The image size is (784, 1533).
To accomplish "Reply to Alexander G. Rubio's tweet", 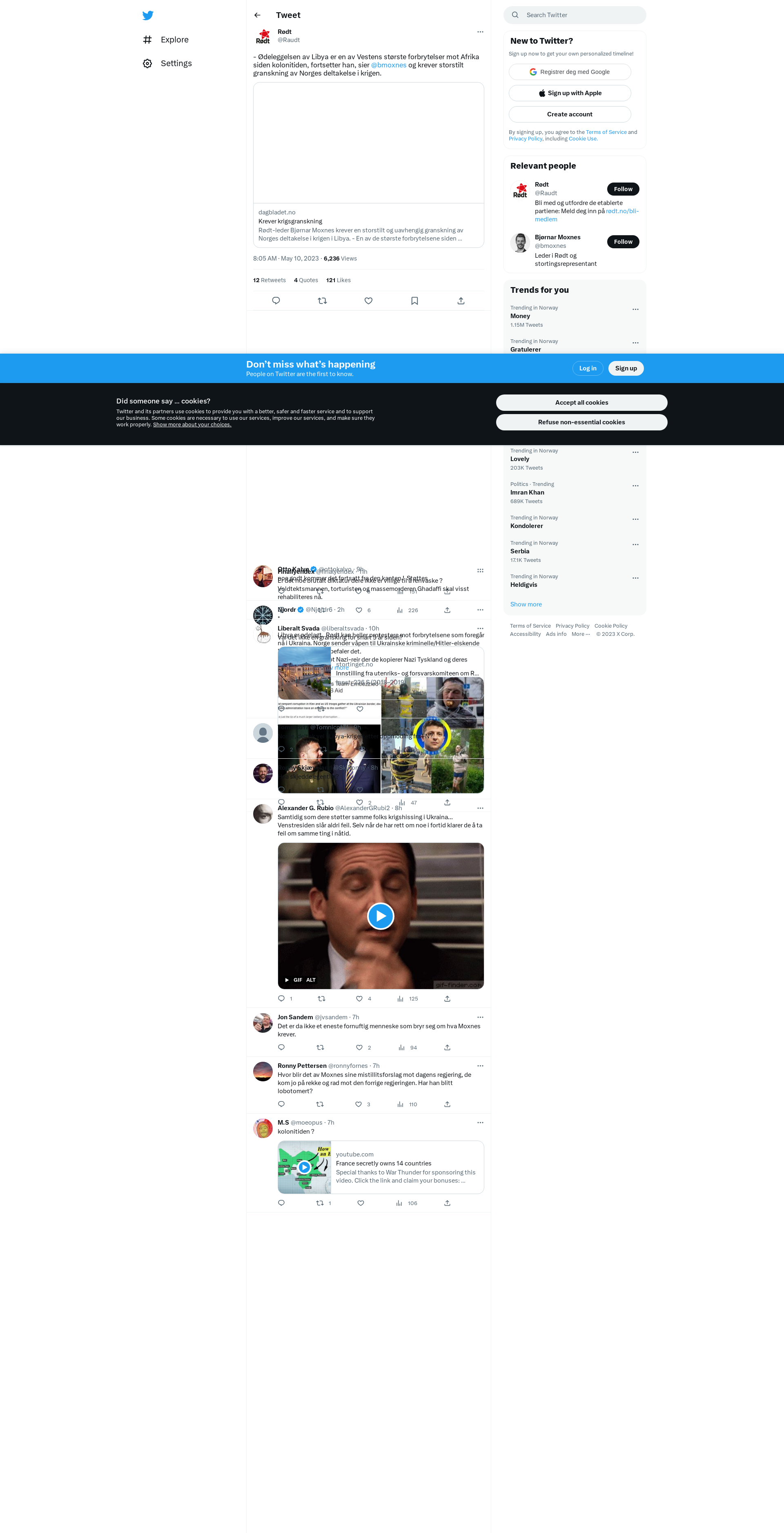I will click(281, 998).
